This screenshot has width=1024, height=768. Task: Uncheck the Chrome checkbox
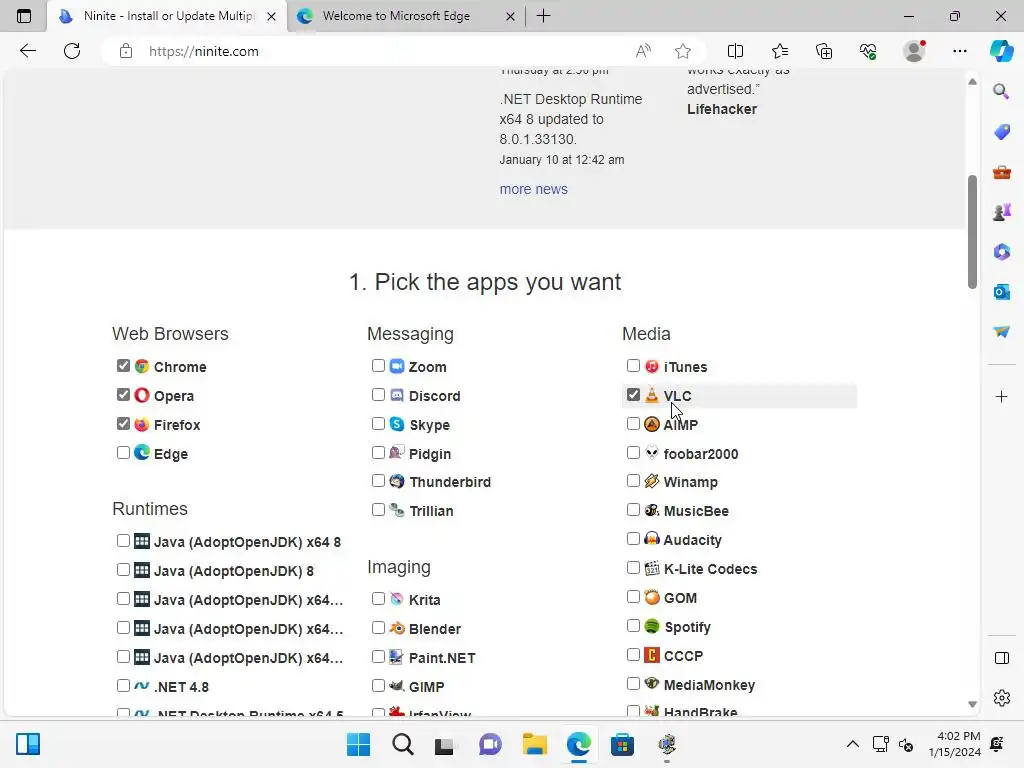click(123, 366)
